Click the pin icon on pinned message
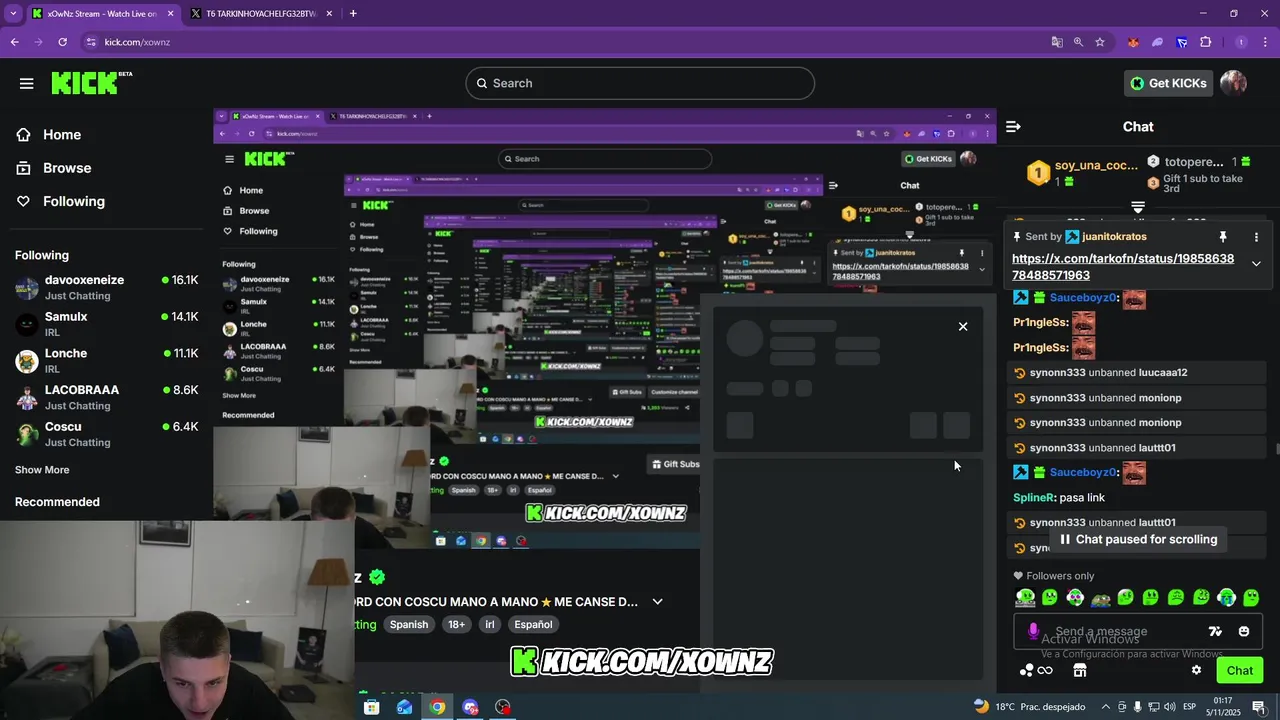The height and width of the screenshot is (720, 1280). tap(1222, 237)
